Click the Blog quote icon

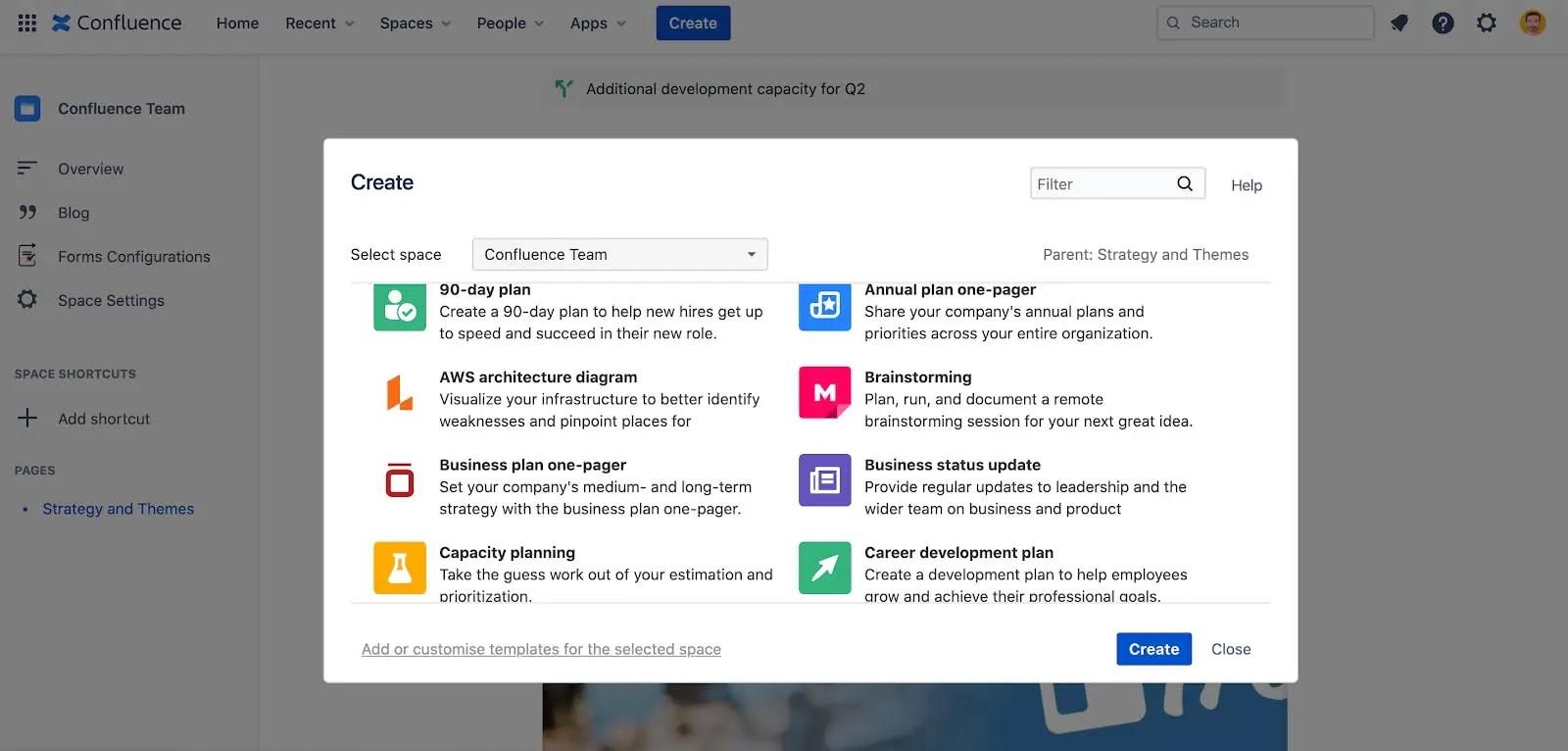click(27, 212)
